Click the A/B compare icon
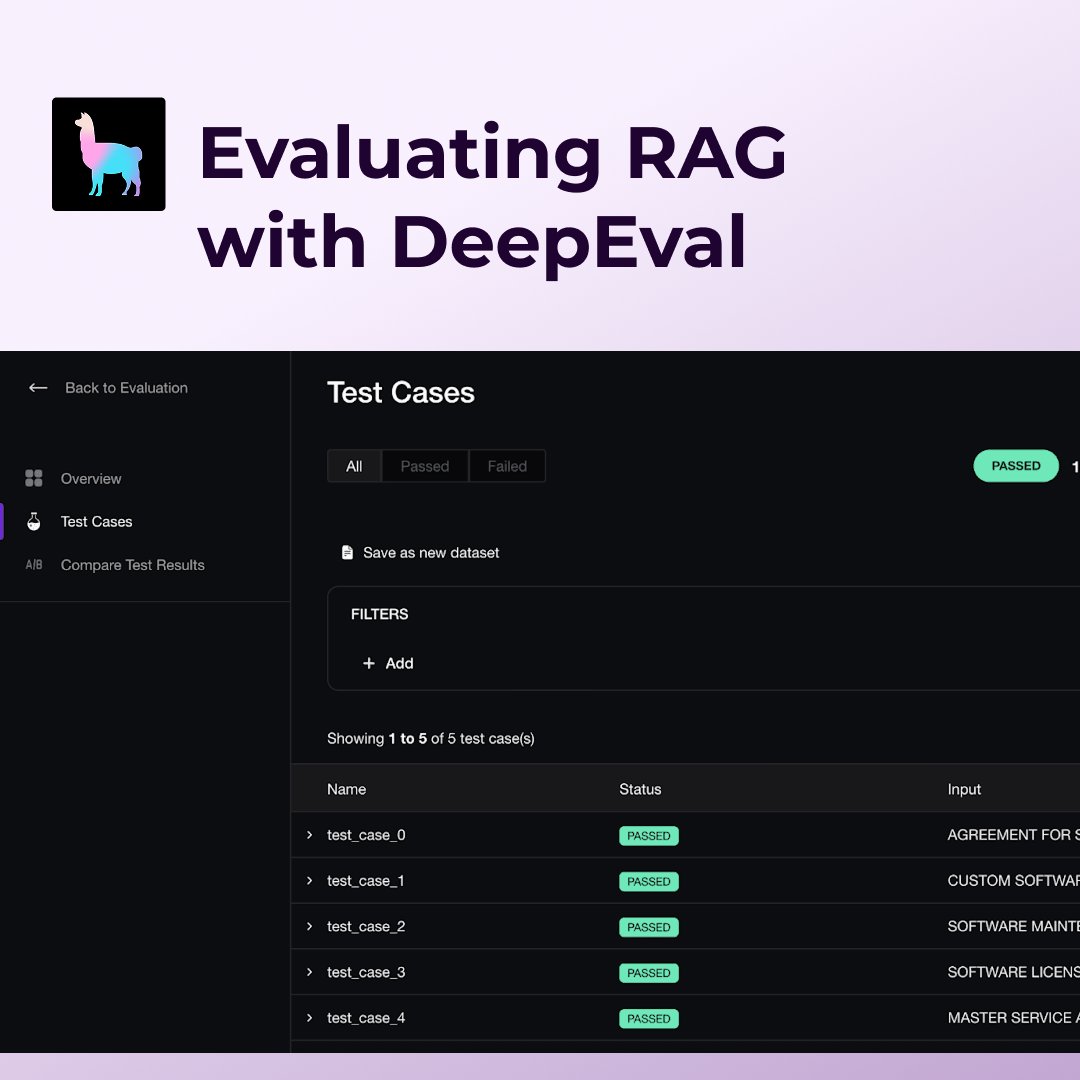 (x=34, y=565)
